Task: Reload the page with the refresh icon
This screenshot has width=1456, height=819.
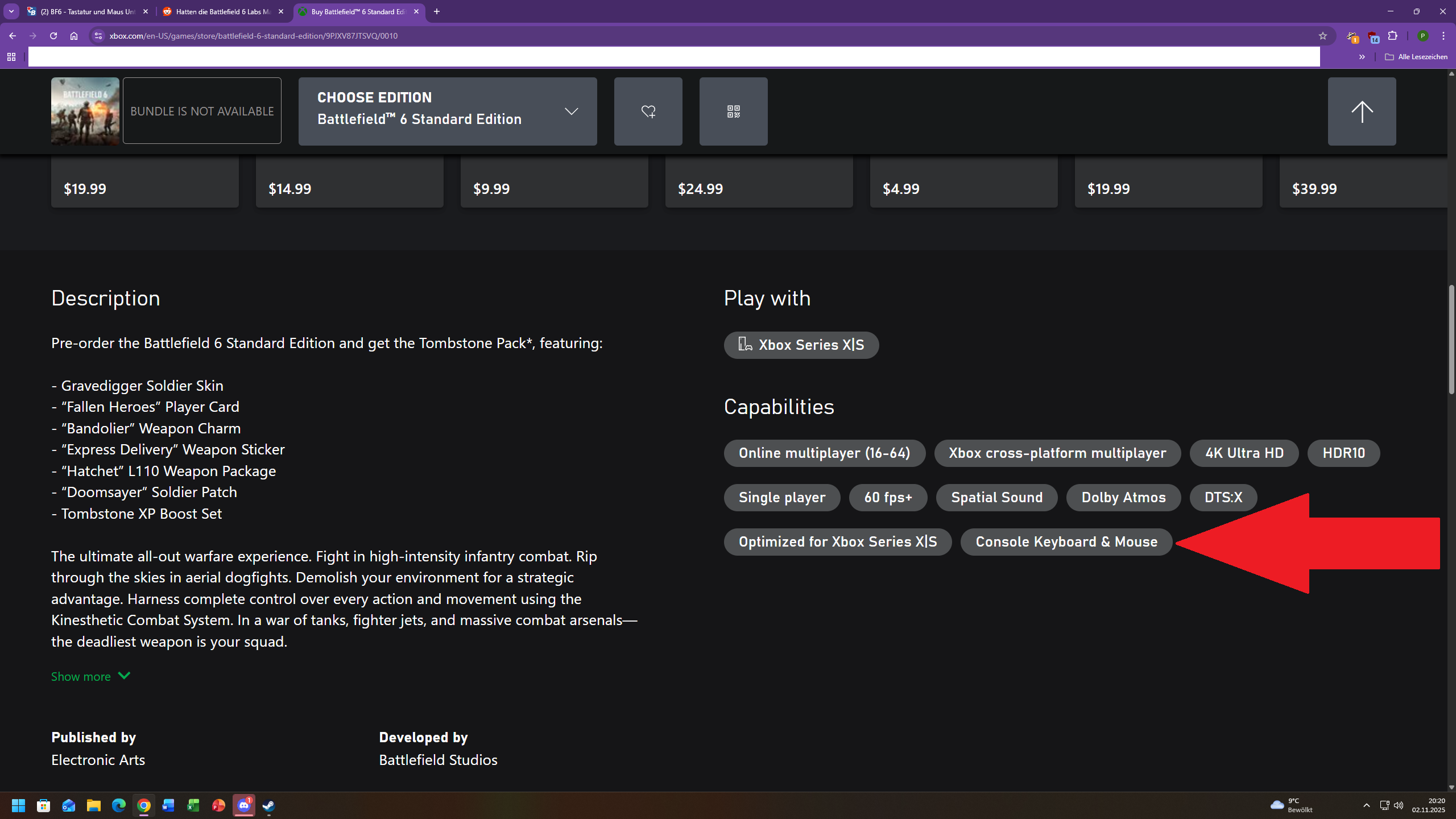Action: coord(53,35)
